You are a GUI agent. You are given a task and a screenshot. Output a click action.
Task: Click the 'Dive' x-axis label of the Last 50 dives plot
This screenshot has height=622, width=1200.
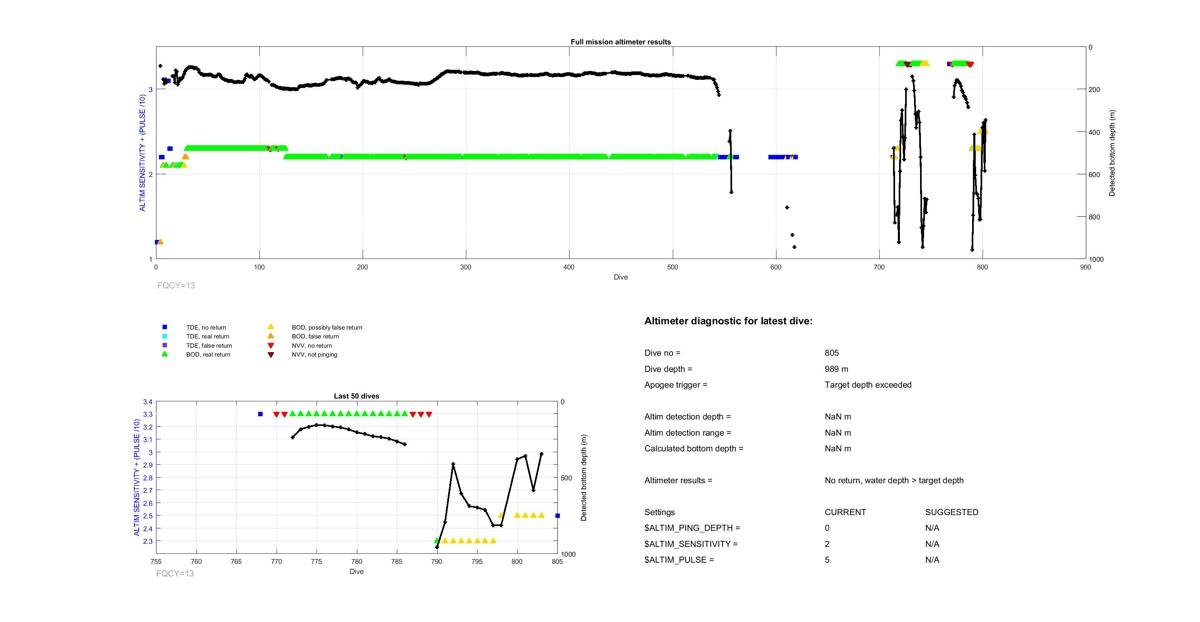click(356, 572)
